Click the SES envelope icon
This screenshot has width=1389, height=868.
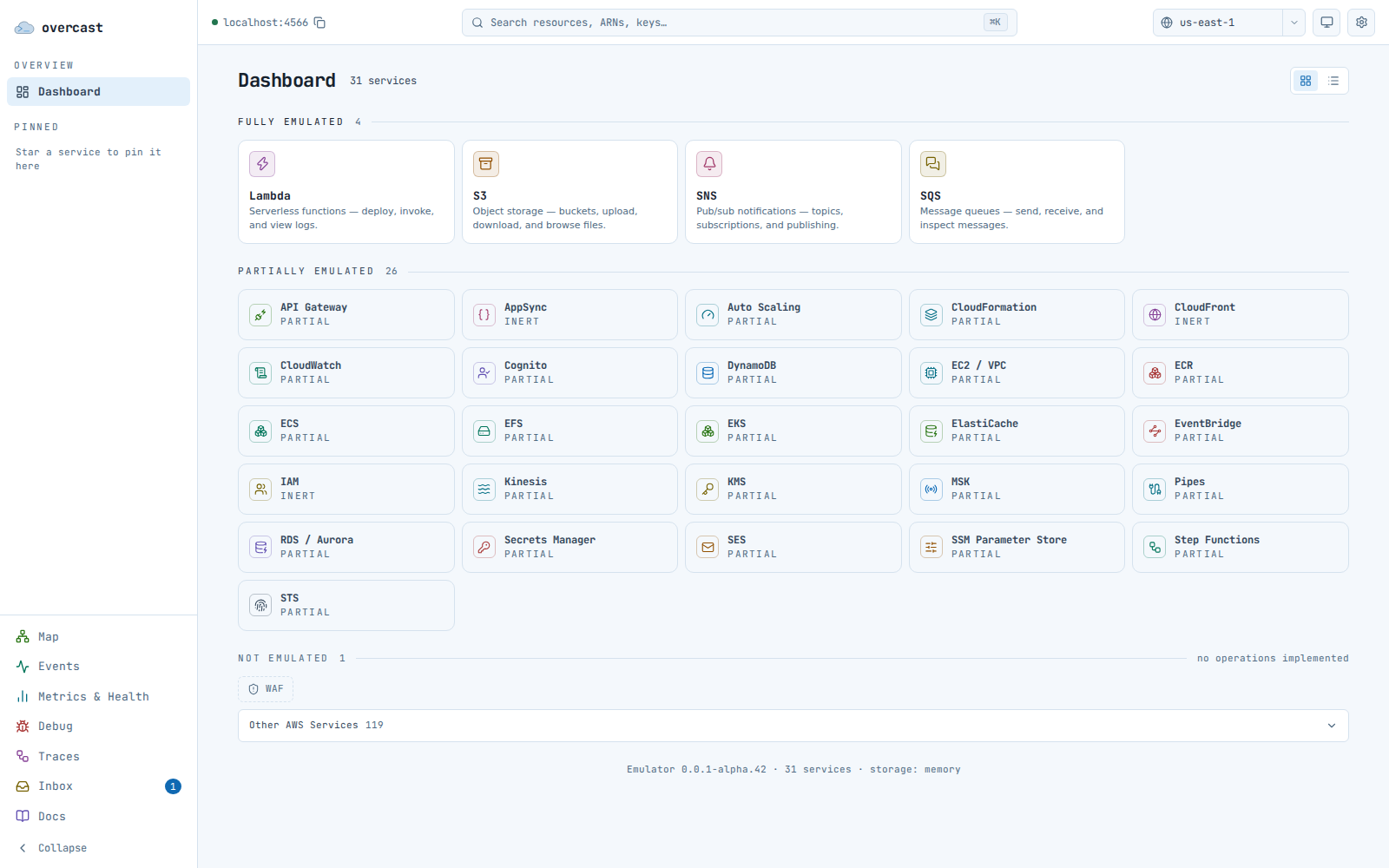[x=708, y=548]
